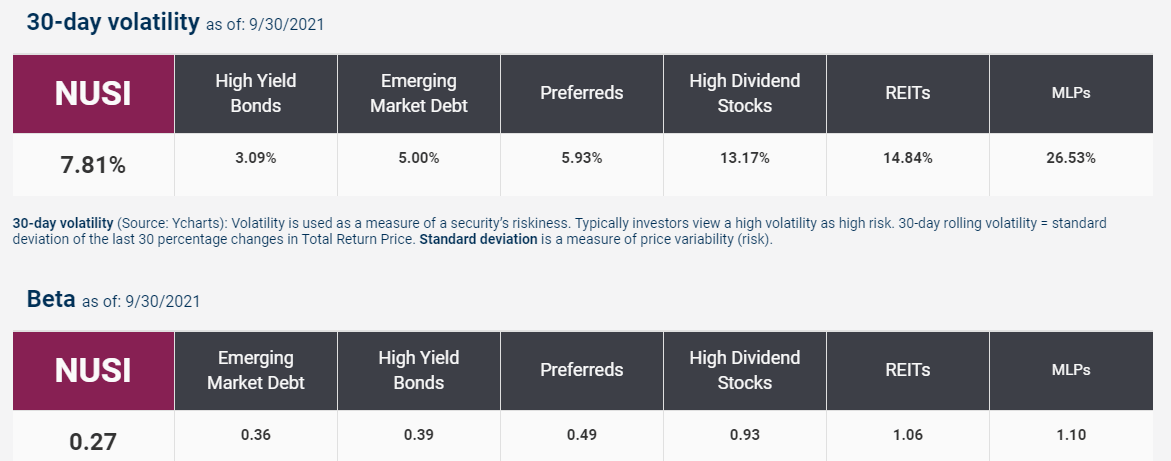This screenshot has height=461, width=1171.
Task: Click the MLPs header in volatility table
Action: point(1071,93)
